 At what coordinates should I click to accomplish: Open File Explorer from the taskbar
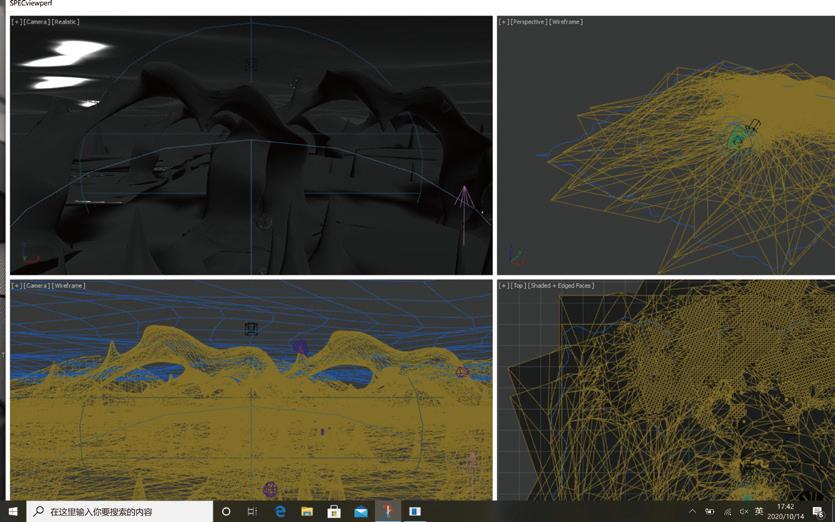coord(307,511)
